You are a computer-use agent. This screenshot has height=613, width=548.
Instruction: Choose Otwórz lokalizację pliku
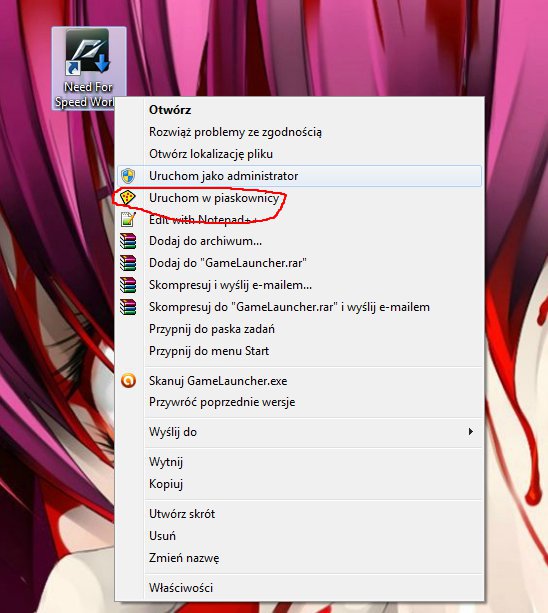tap(299, 154)
